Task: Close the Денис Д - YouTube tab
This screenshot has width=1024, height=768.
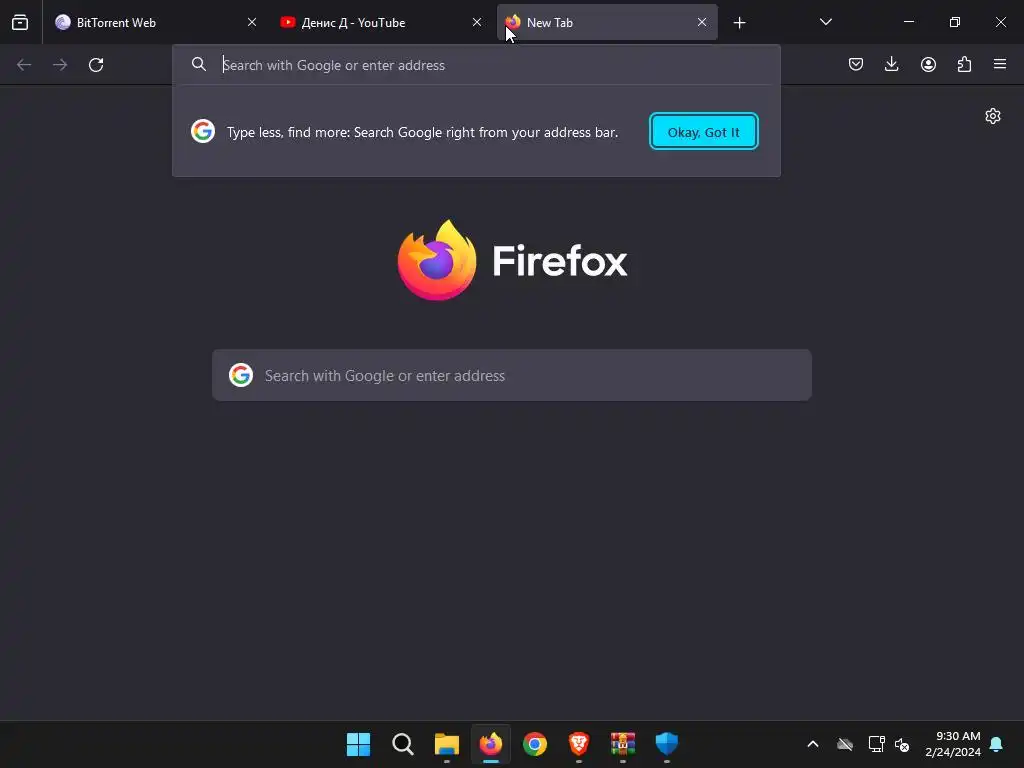Action: 477,22
